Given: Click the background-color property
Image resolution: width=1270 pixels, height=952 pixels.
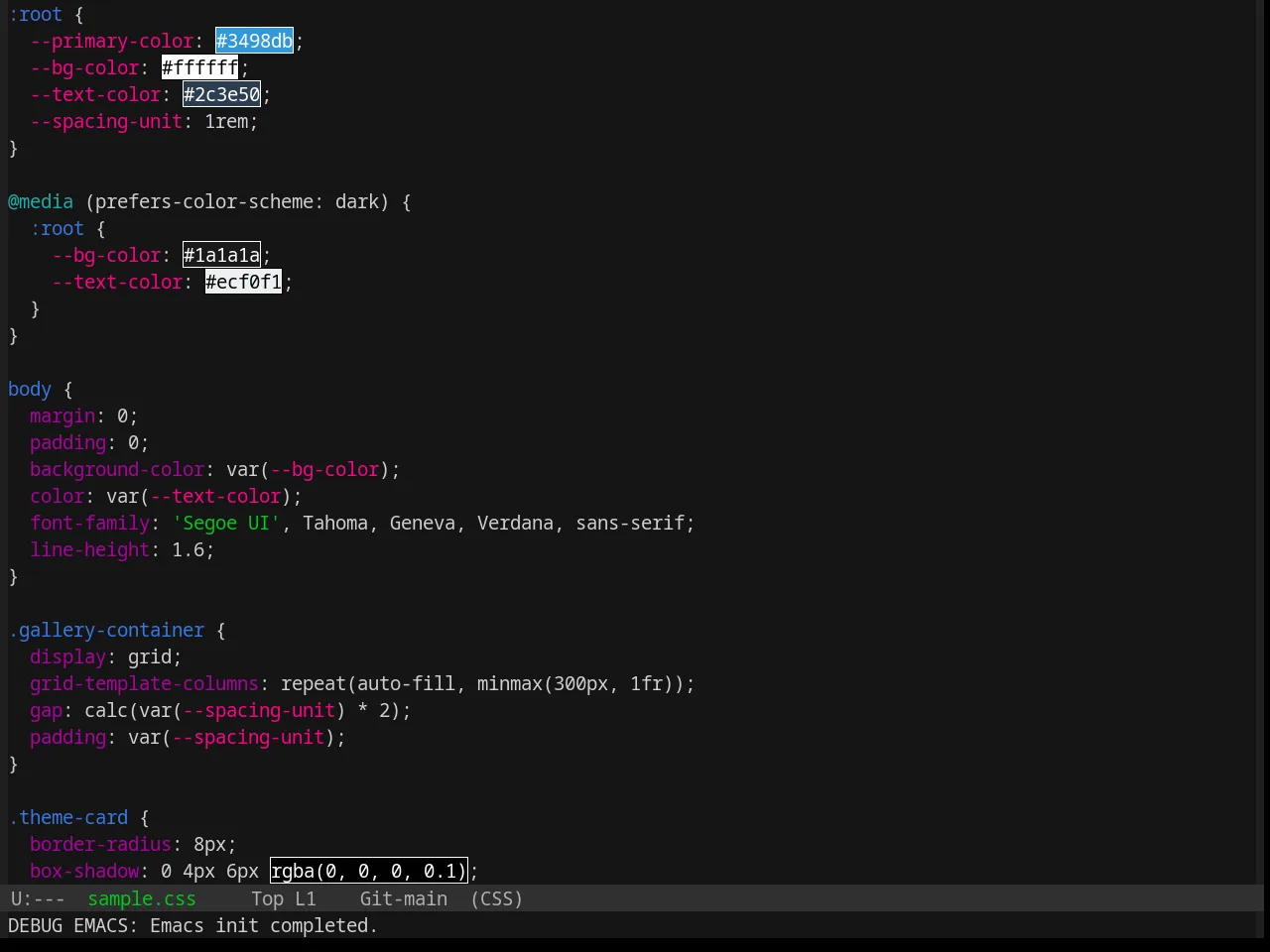Looking at the screenshot, I should pyautogui.click(x=117, y=469).
